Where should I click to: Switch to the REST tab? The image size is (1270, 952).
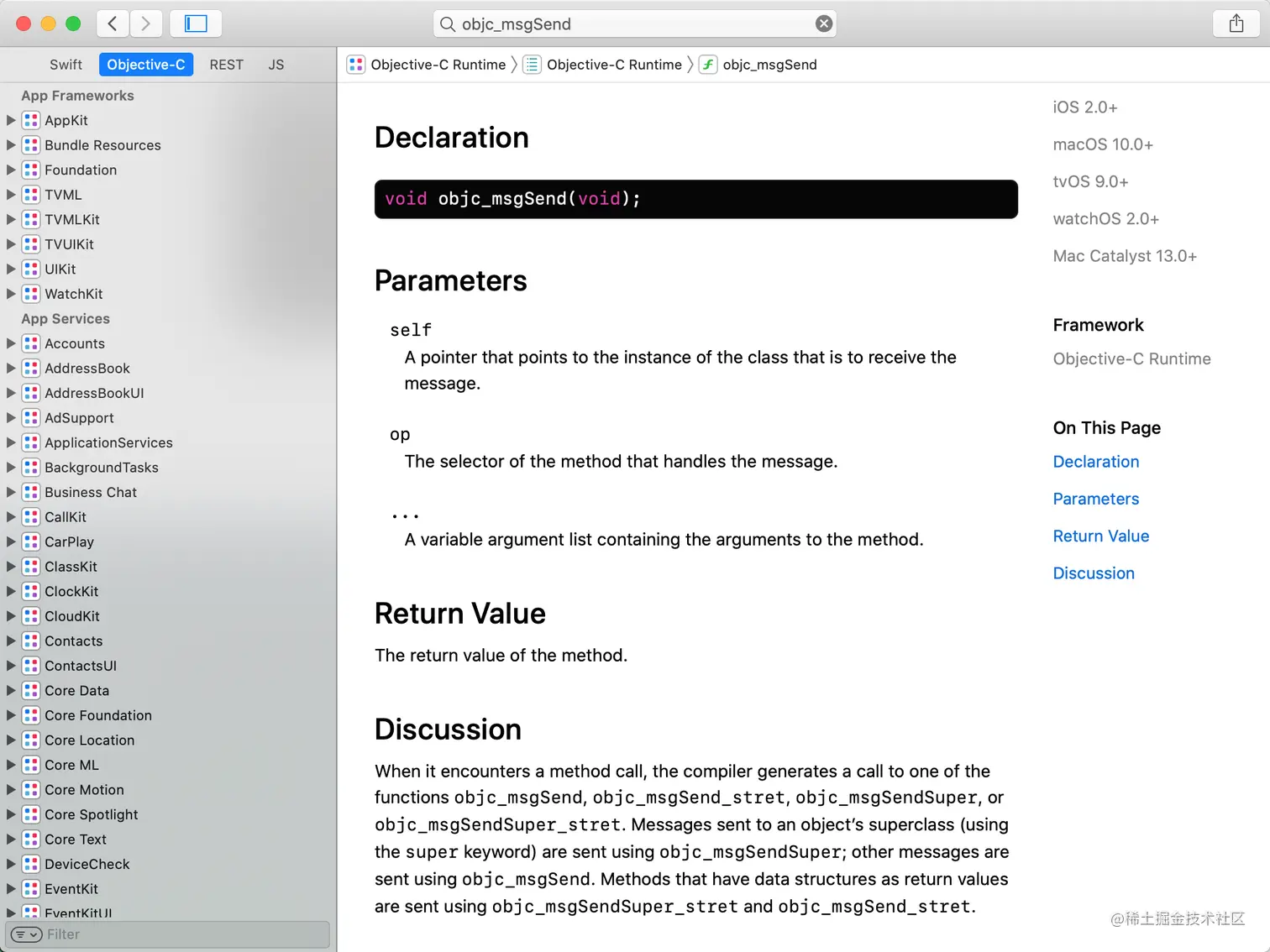[226, 65]
